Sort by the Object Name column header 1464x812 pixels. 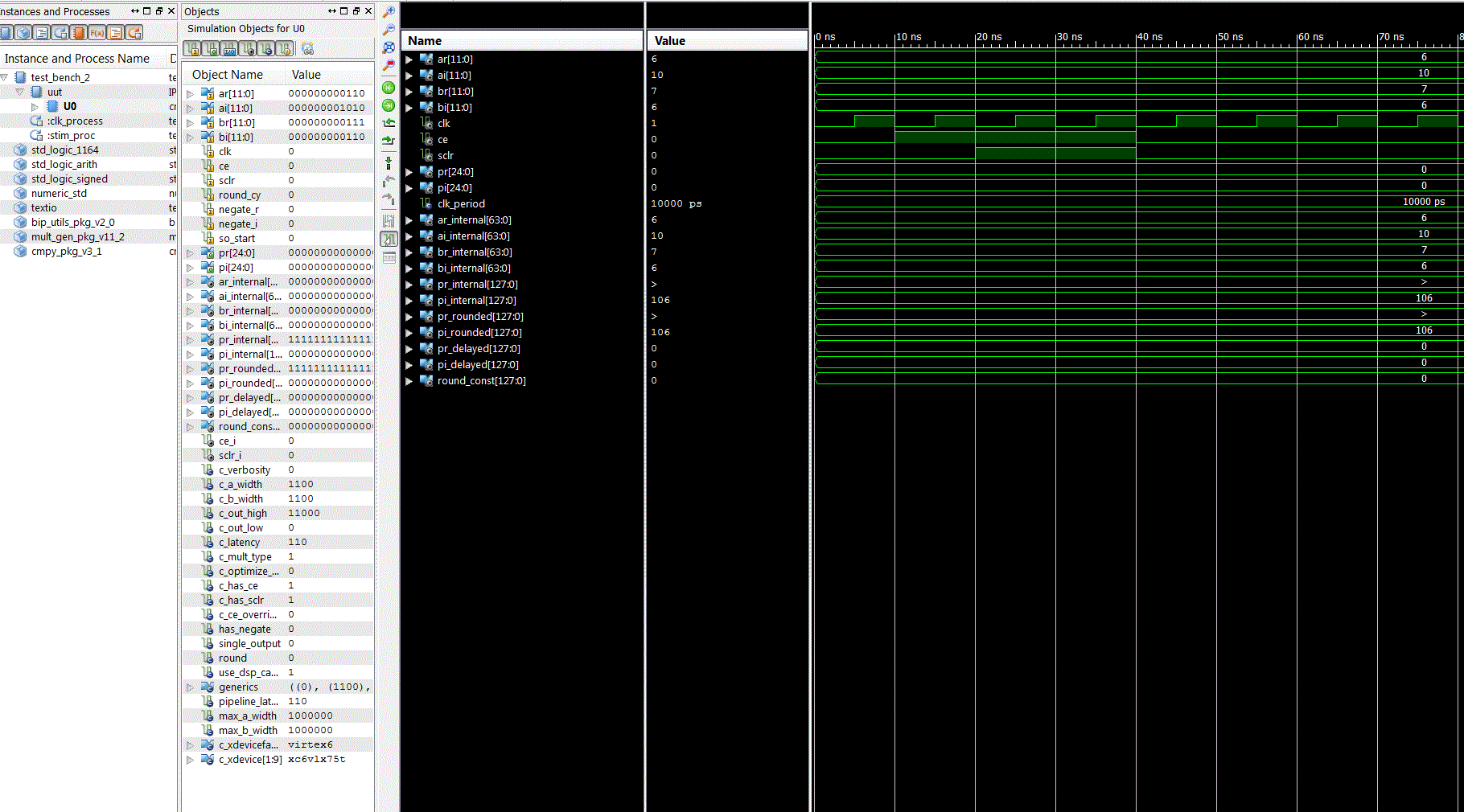click(x=228, y=75)
